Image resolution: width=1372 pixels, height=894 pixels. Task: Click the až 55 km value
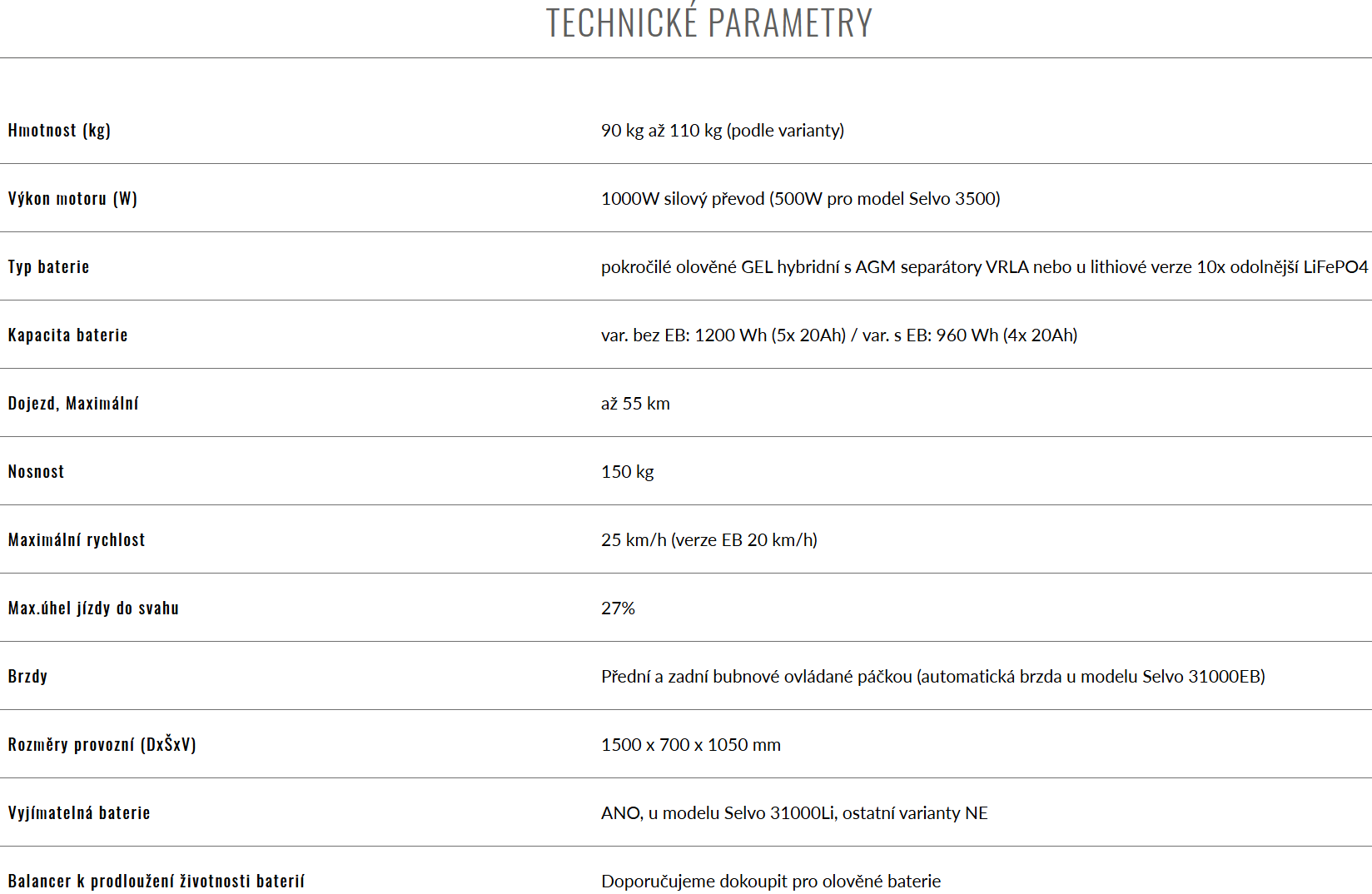[635, 404]
